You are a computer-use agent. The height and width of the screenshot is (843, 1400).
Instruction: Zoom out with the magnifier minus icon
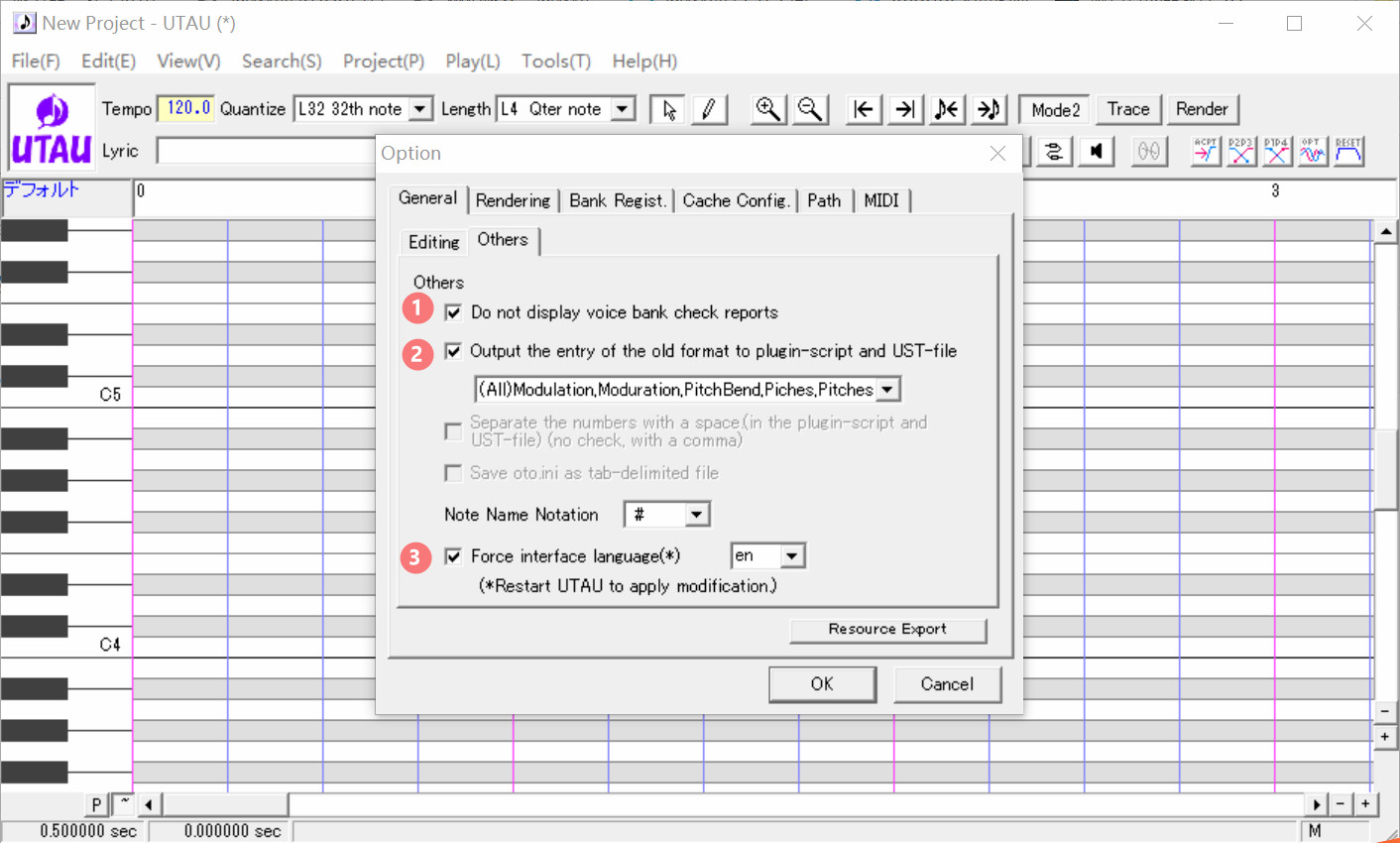point(810,109)
